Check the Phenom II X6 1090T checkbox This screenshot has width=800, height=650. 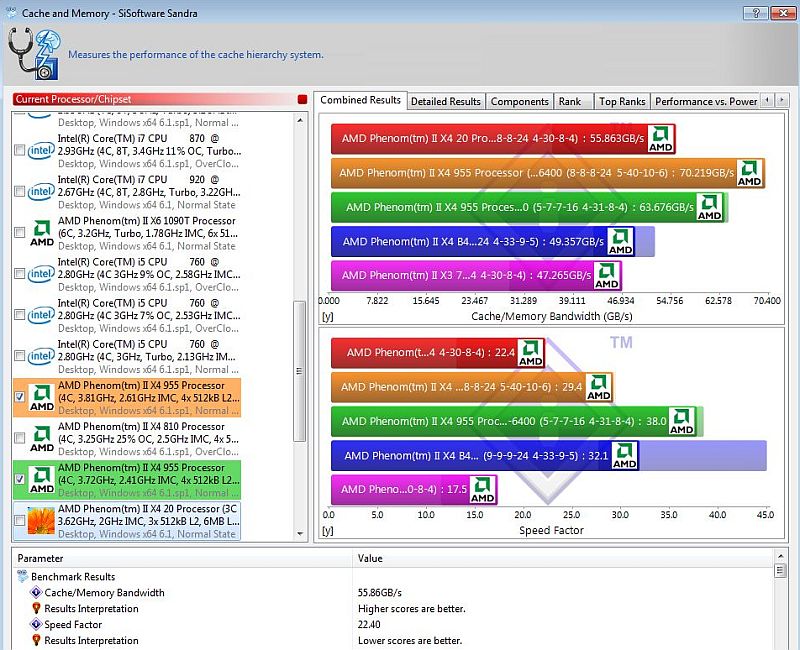[x=19, y=233]
